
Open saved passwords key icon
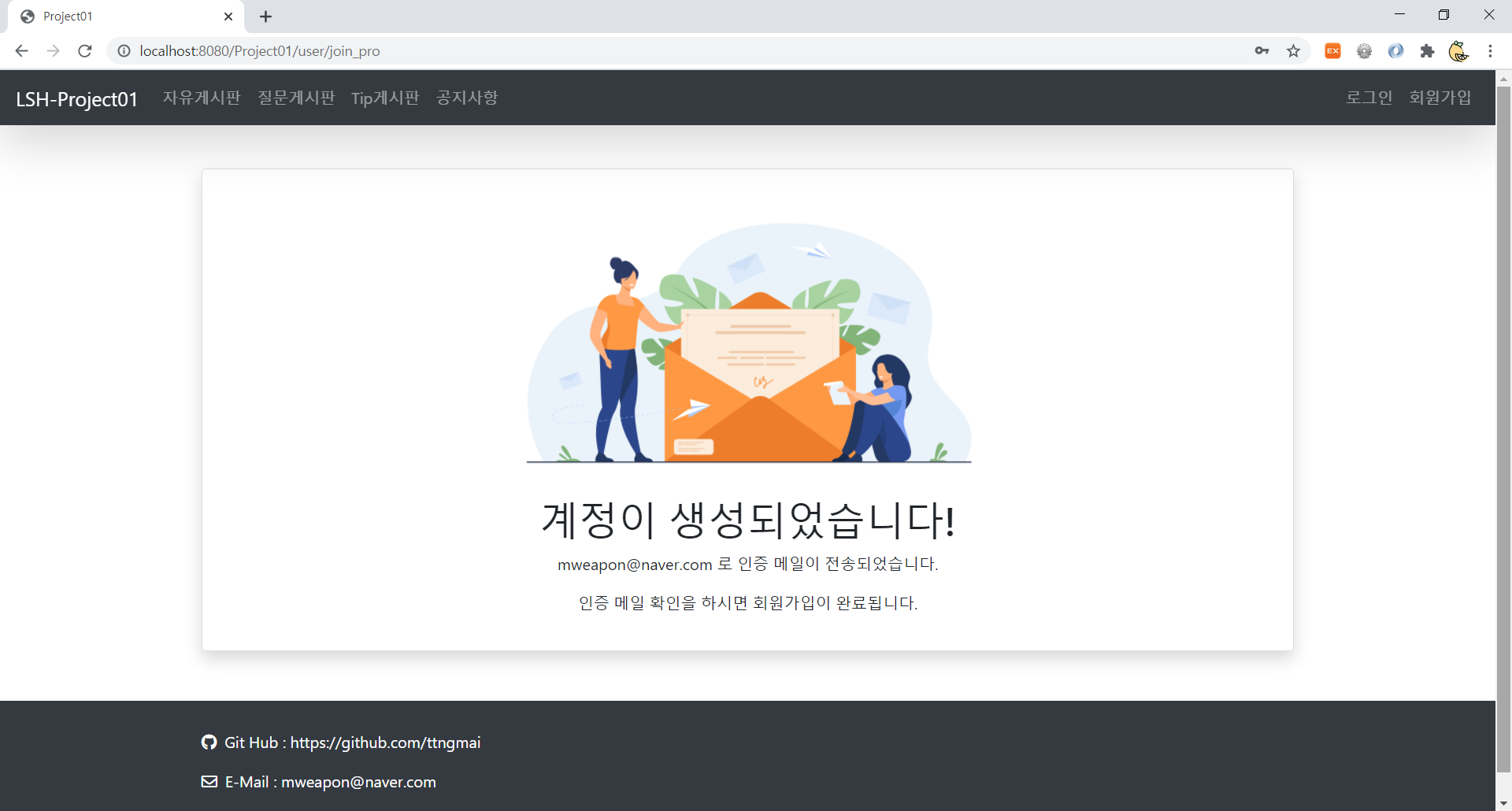tap(1262, 51)
